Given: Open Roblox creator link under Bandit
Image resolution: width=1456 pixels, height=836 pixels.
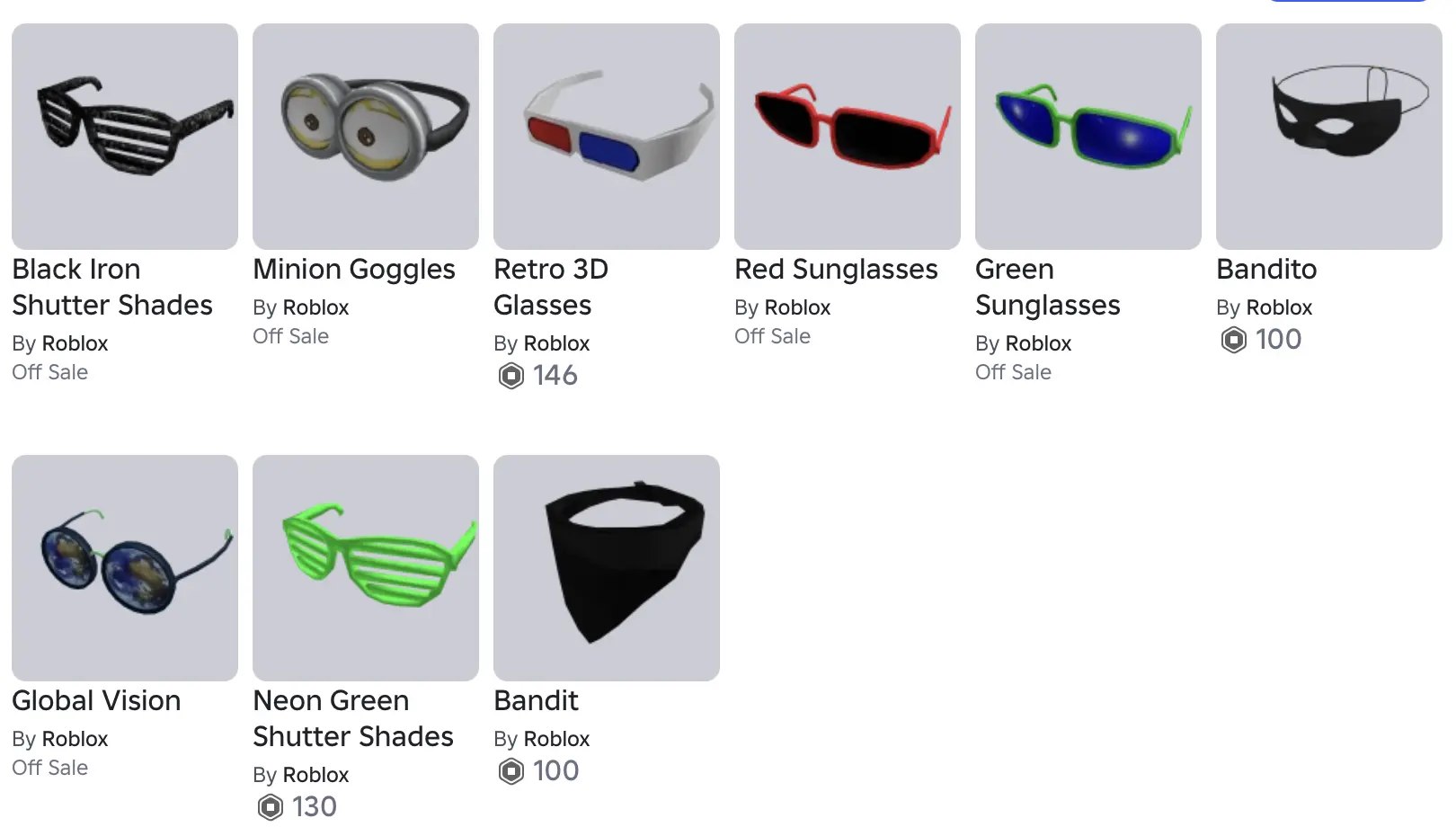Looking at the screenshot, I should 556,739.
